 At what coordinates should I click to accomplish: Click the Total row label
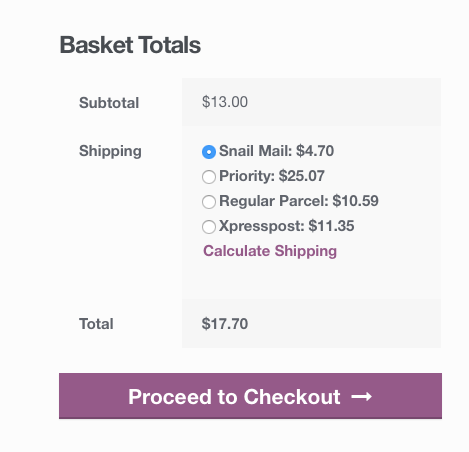[x=96, y=324]
